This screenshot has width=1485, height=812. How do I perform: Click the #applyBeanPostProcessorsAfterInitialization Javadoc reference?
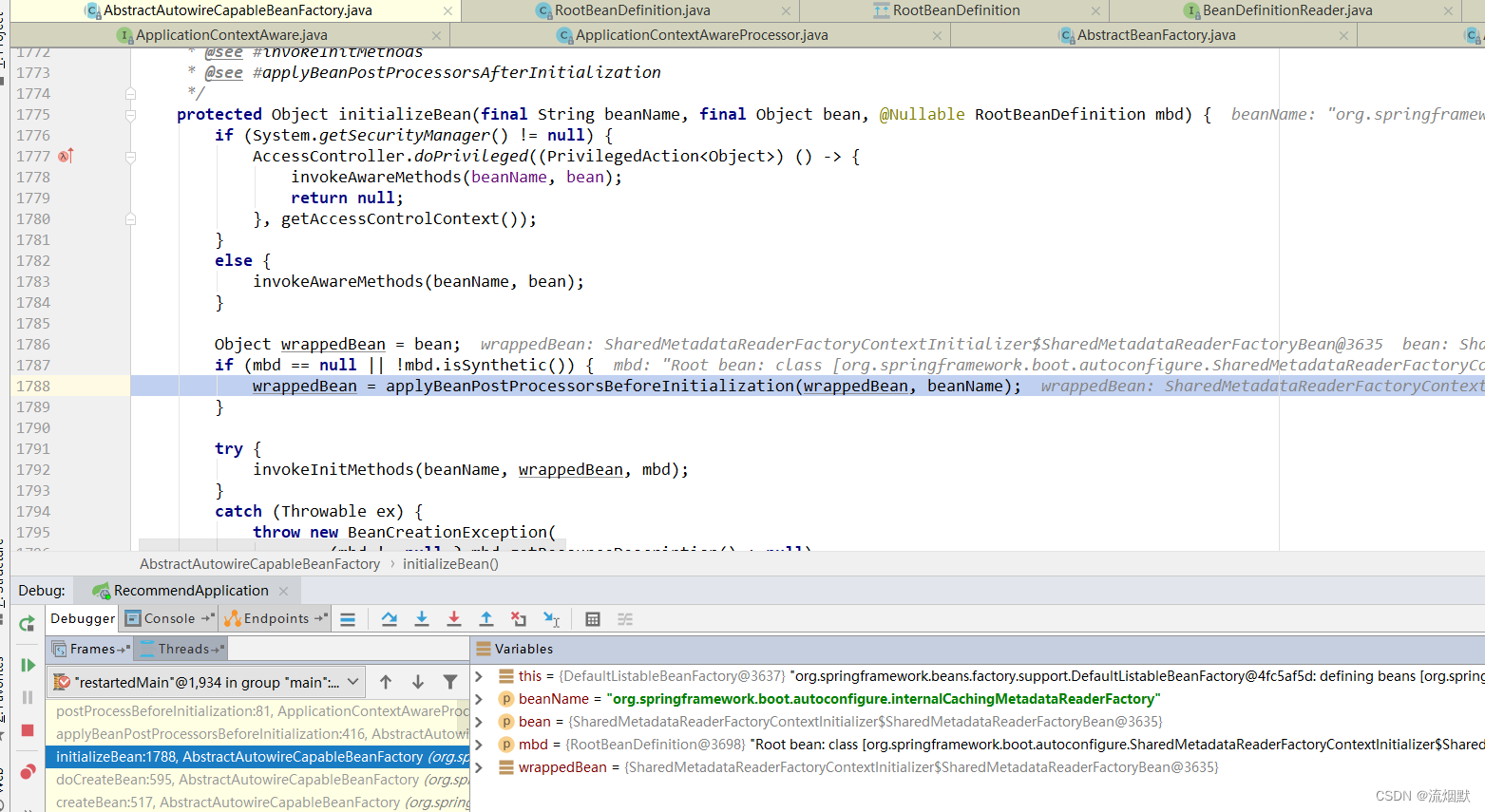point(456,73)
